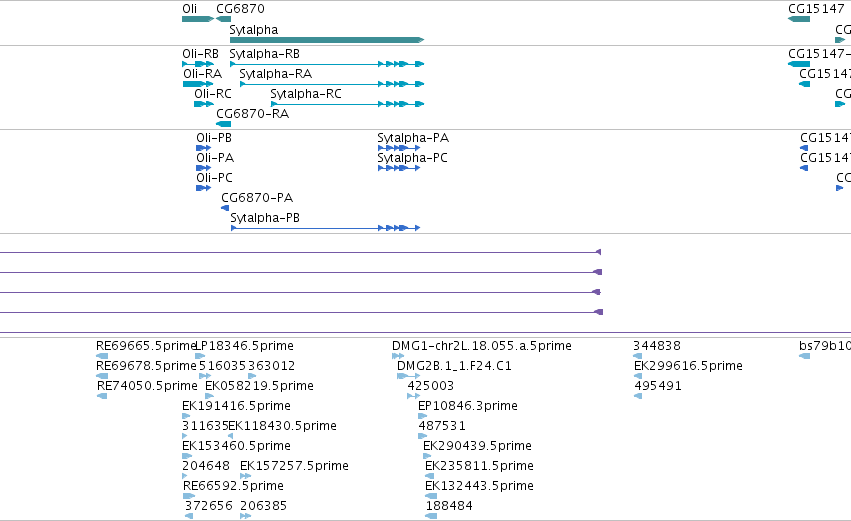Select the 344838 feature label
This screenshot has height=521, width=851.
pos(657,346)
